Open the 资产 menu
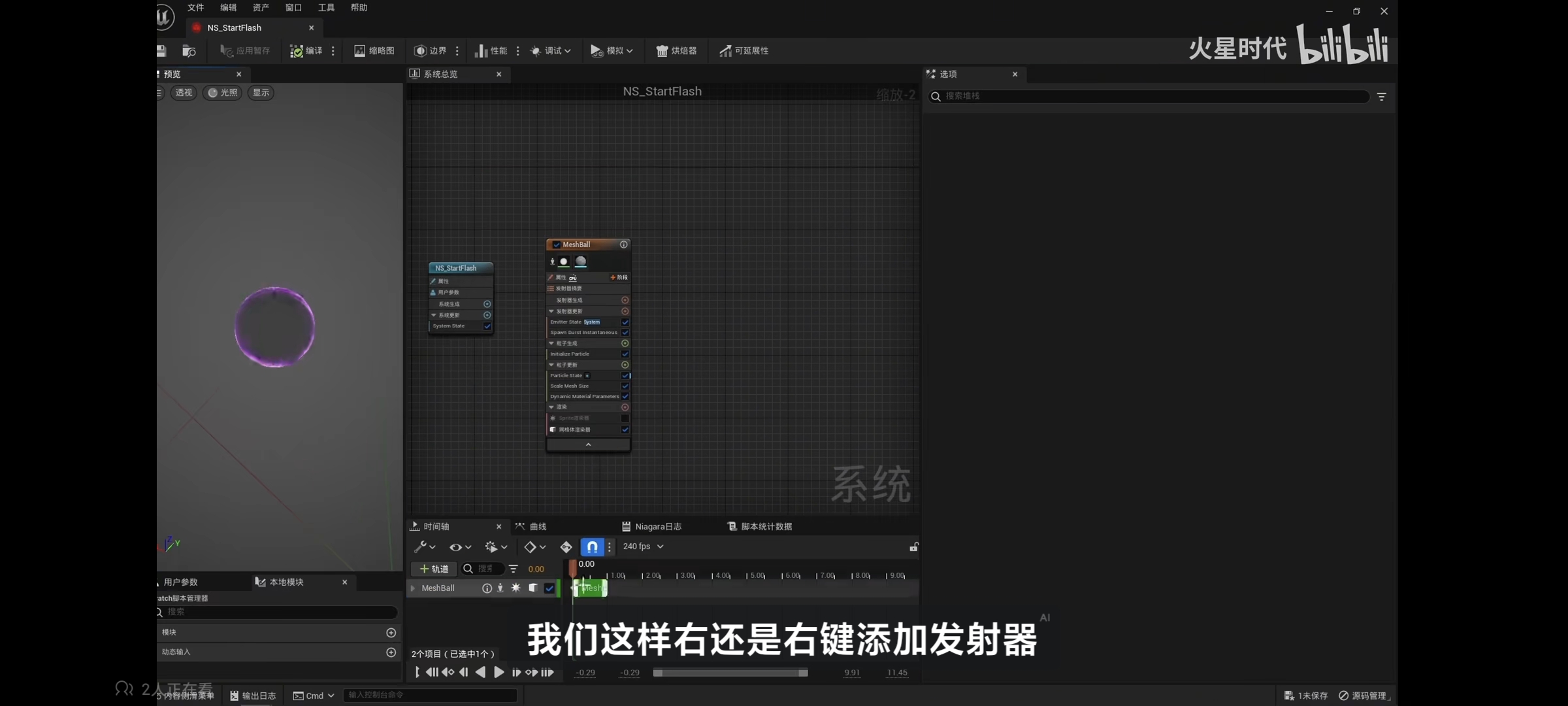 click(x=261, y=8)
